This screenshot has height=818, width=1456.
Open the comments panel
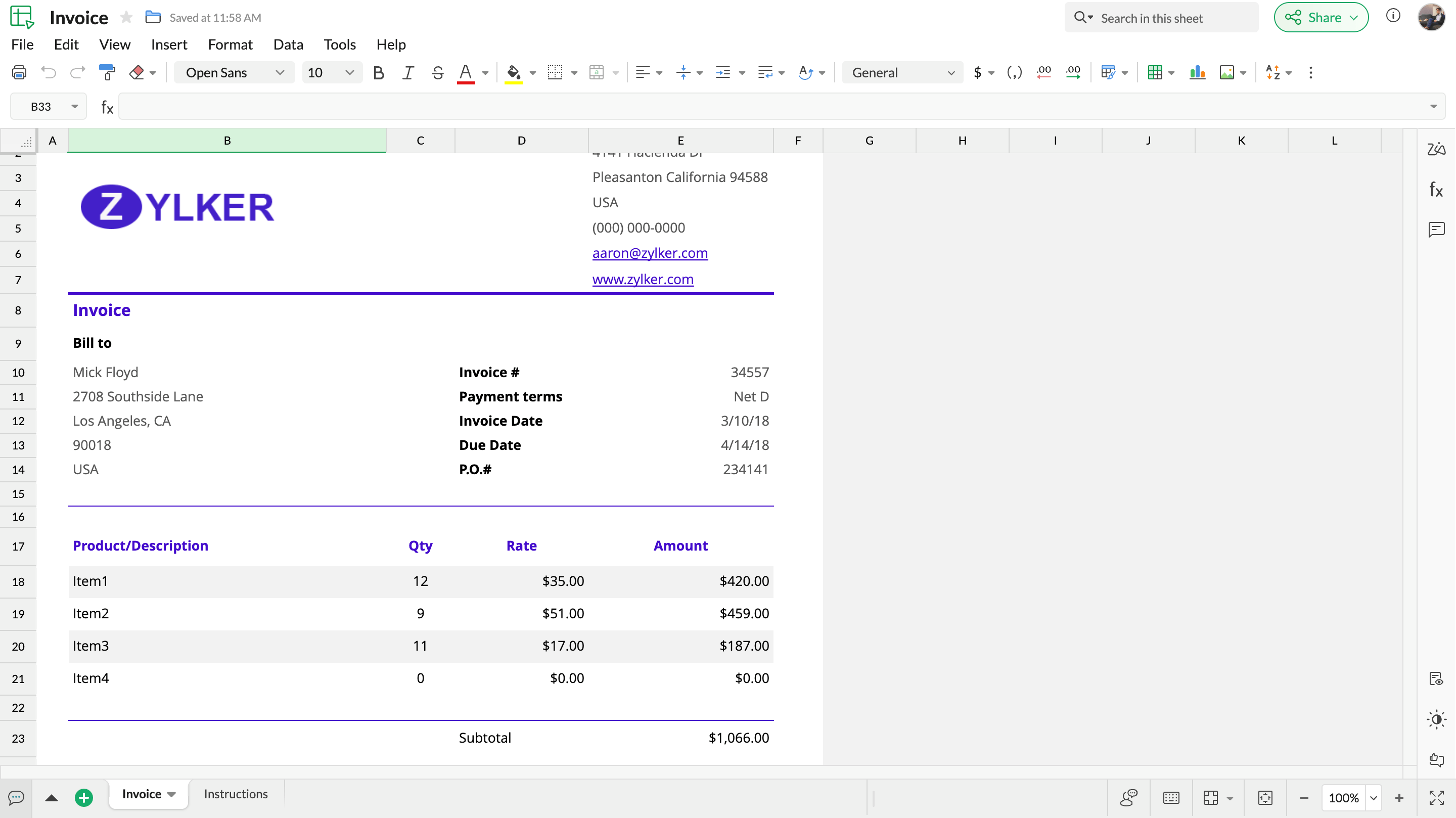1436,230
